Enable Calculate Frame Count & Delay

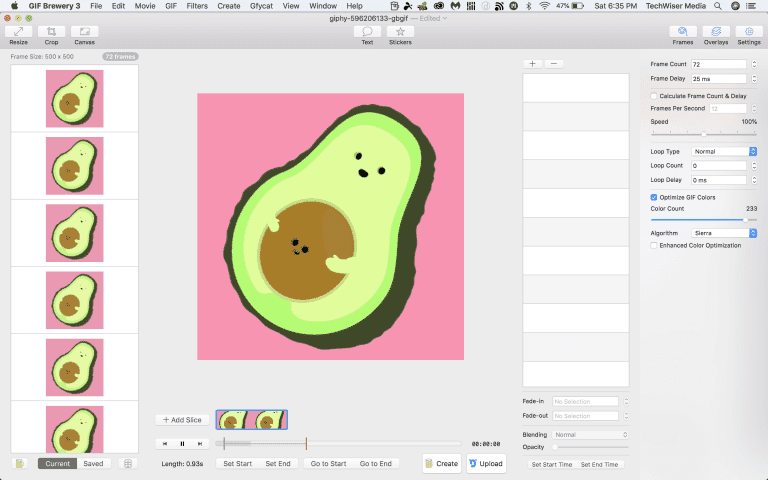pyautogui.click(x=654, y=96)
